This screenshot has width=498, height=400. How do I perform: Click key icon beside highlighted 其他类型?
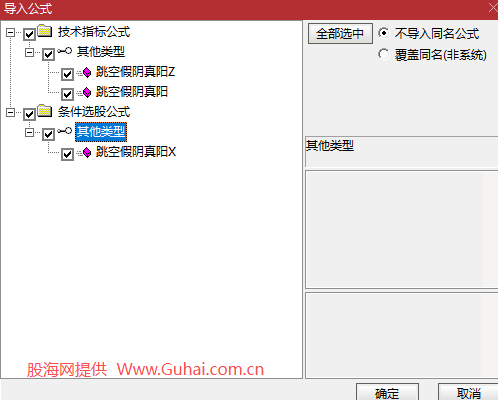pos(64,131)
